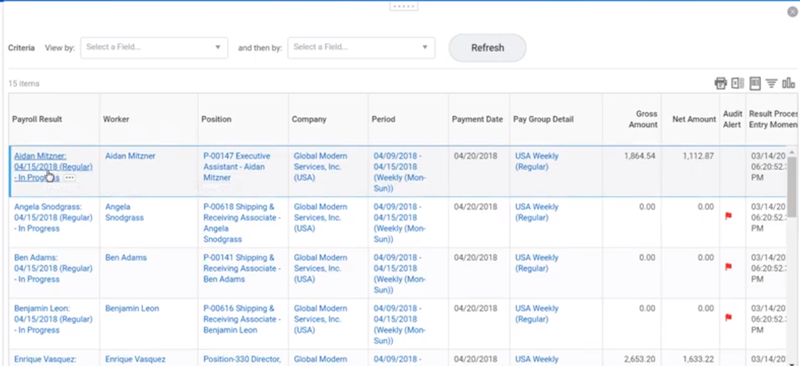
Task: Open period link in Ben Adams row
Action: [x=400, y=274]
